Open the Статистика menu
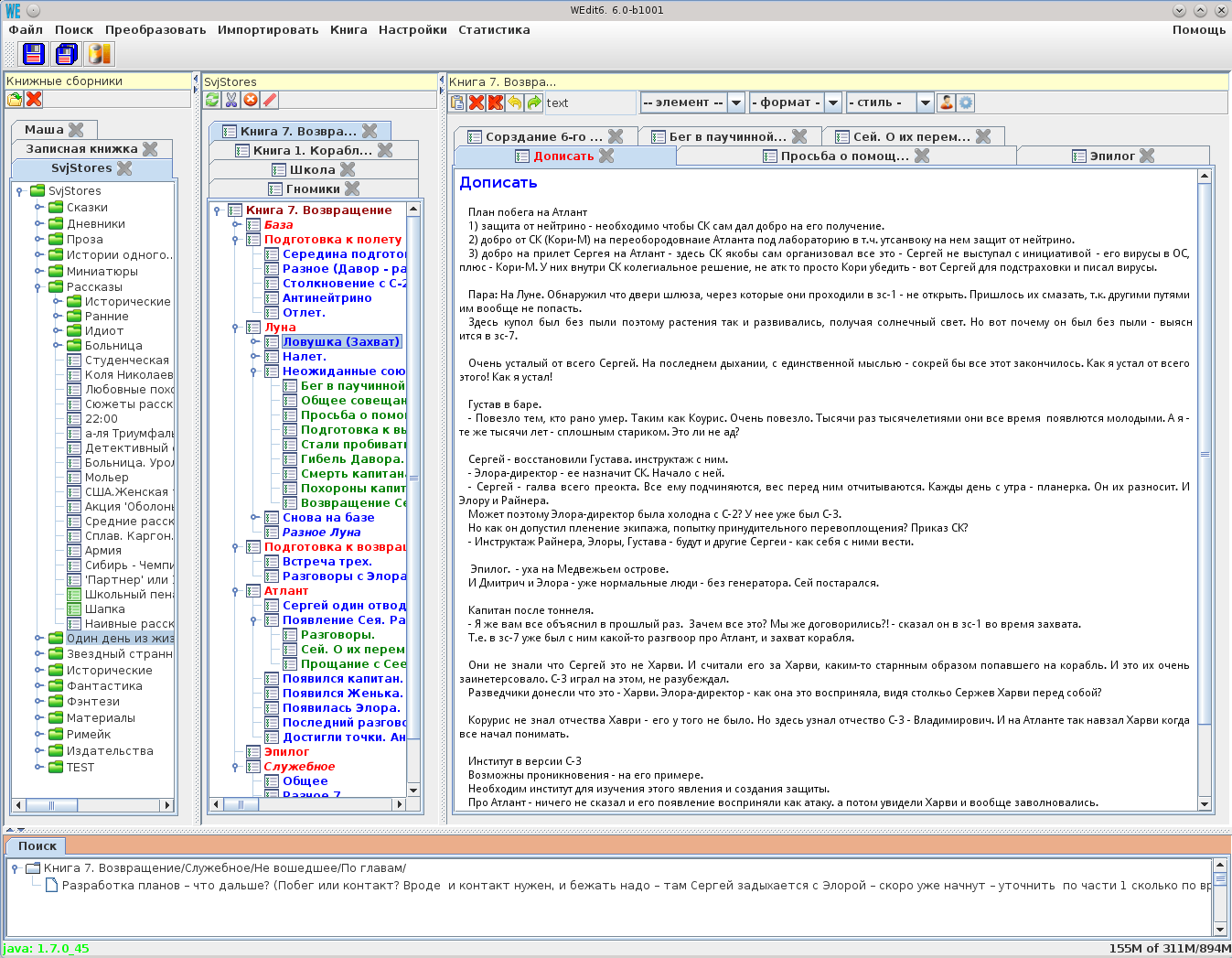Screen dimensions: 1232x958 [494, 29]
